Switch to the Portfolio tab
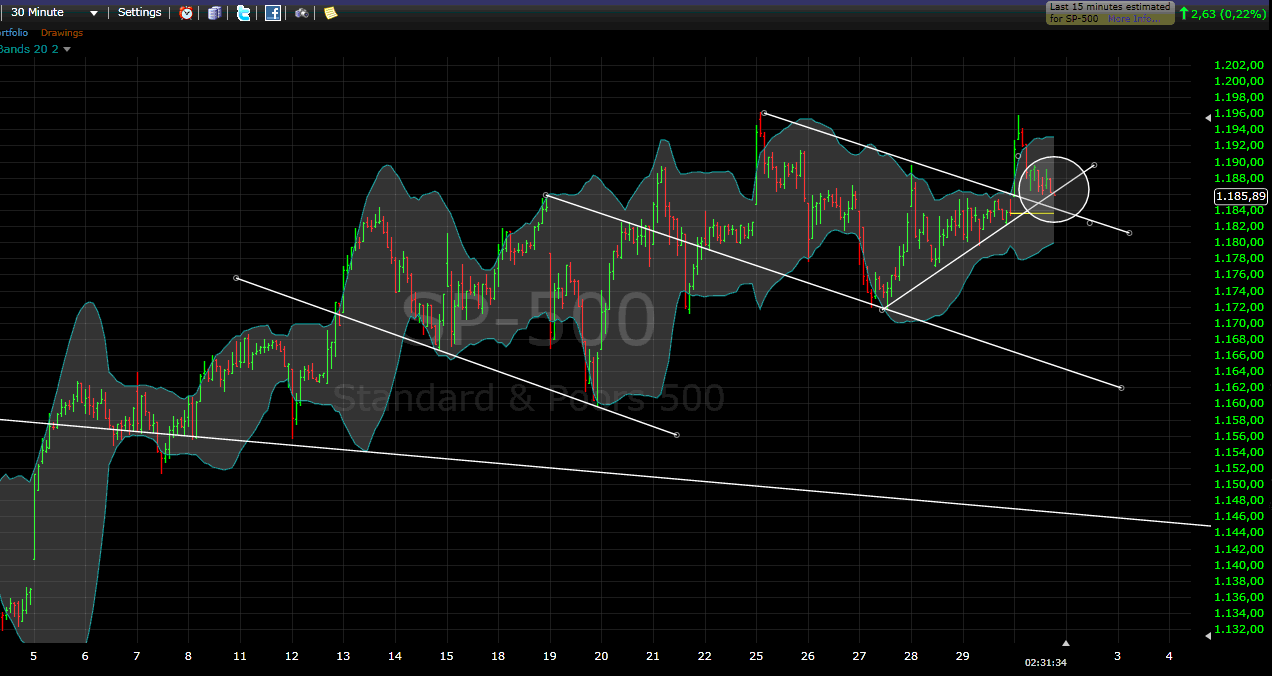 pos(14,33)
